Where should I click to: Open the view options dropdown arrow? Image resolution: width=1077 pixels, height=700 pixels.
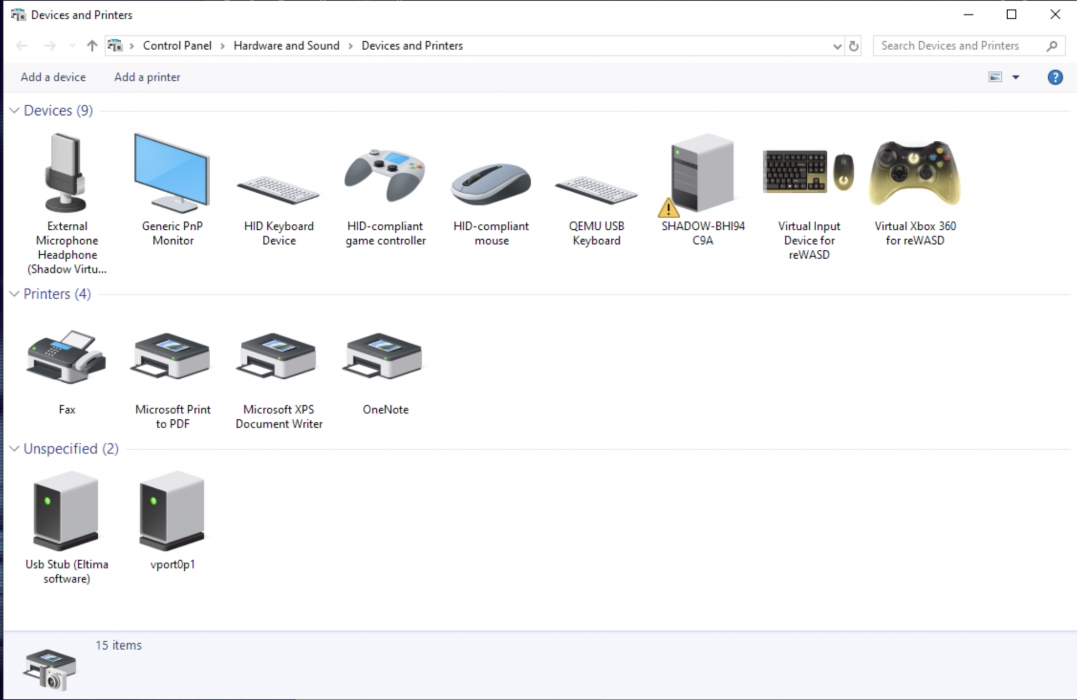point(1015,77)
